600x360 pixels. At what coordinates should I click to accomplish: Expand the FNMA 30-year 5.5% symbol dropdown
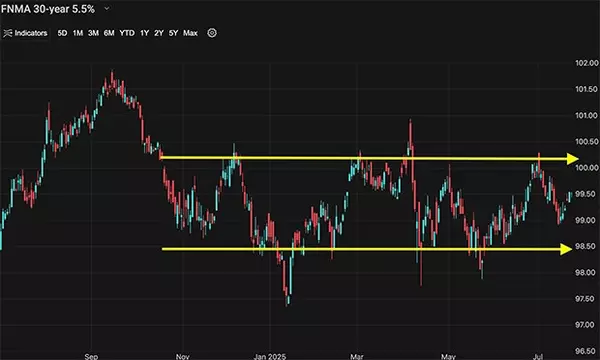pos(107,8)
